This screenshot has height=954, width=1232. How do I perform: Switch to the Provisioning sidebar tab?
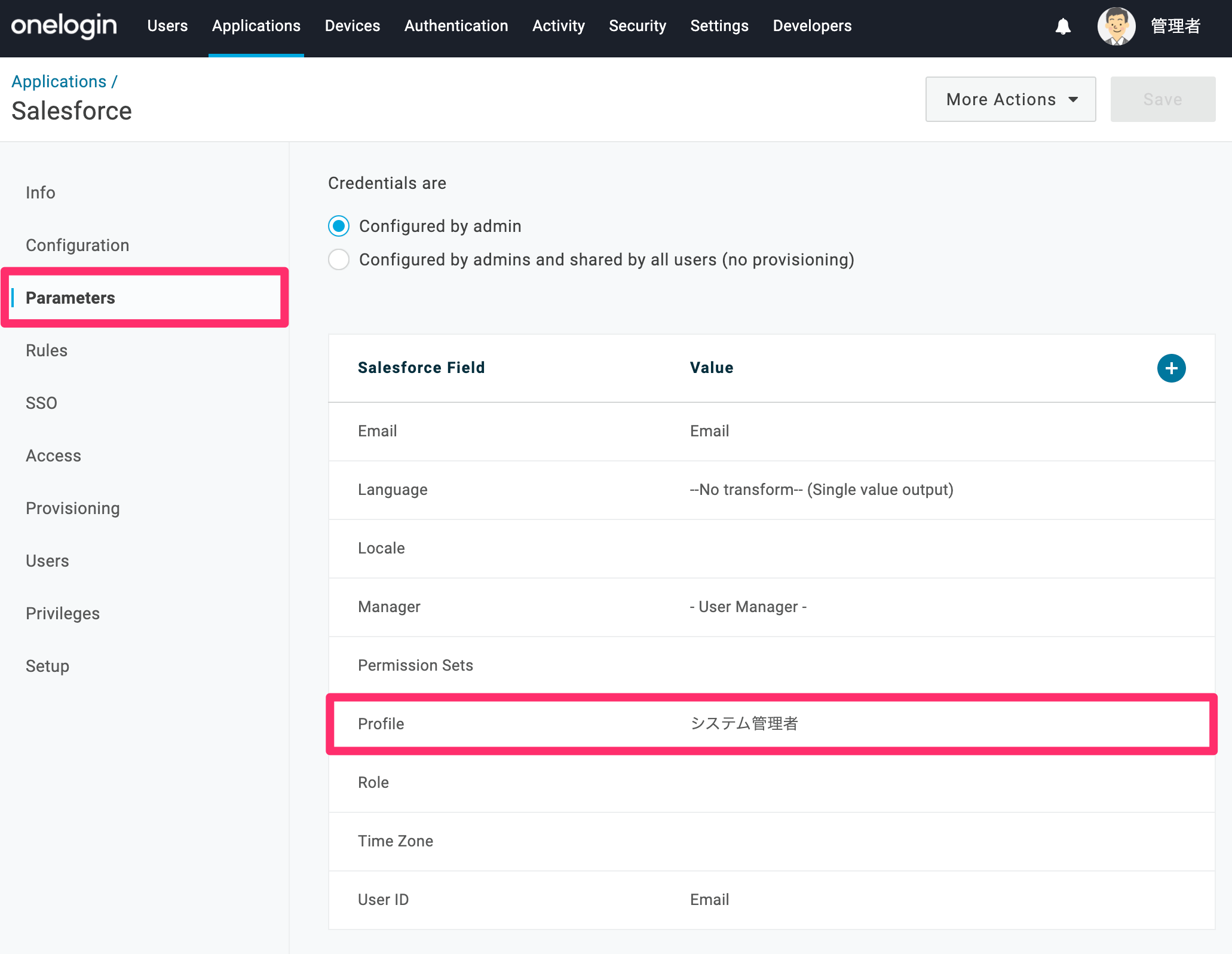point(73,508)
